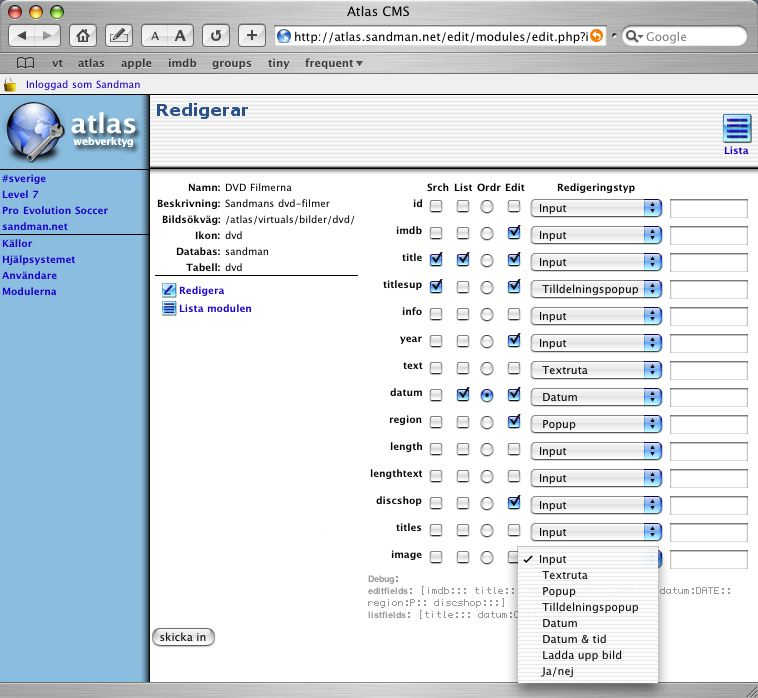The width and height of the screenshot is (758, 698).
Task: Click the Lista icon at top right
Action: click(736, 131)
